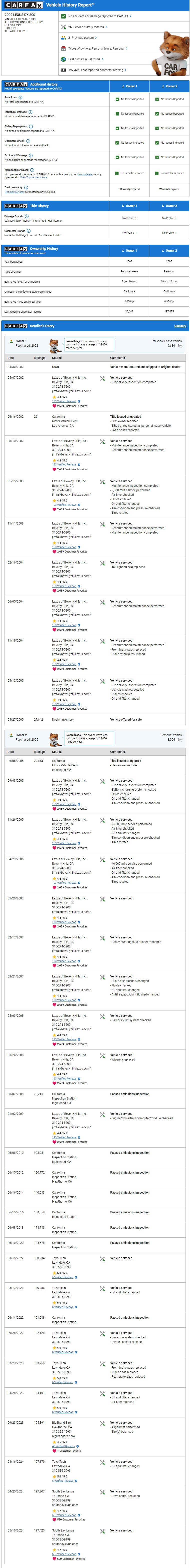The image size is (190, 1568).
Task: Click the Owner 1 person icon in Detailed History
Action: 11,341
